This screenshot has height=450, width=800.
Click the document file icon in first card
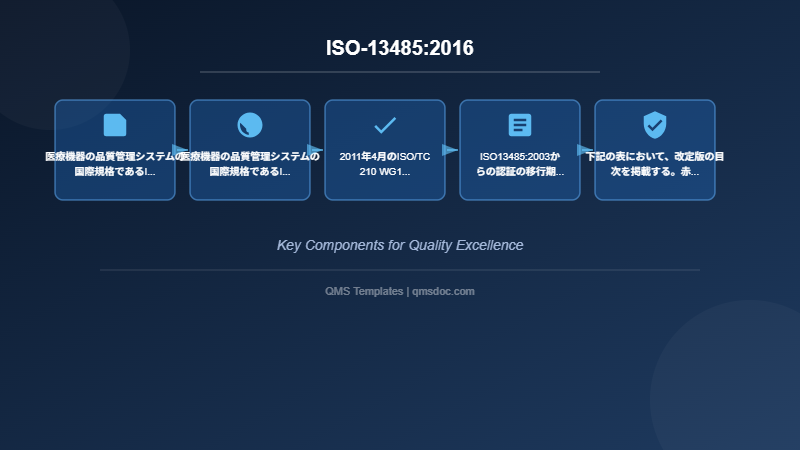click(115, 125)
